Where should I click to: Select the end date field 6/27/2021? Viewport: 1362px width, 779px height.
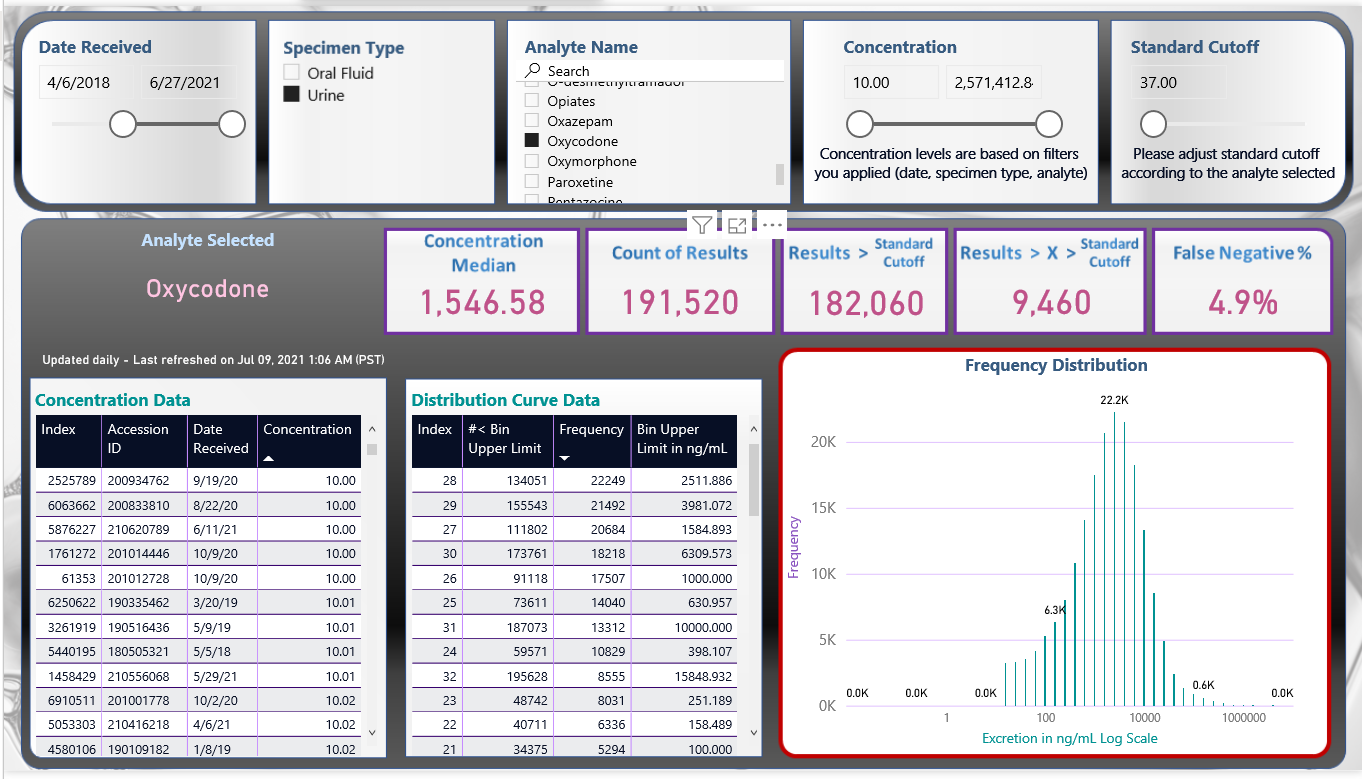pyautogui.click(x=189, y=83)
